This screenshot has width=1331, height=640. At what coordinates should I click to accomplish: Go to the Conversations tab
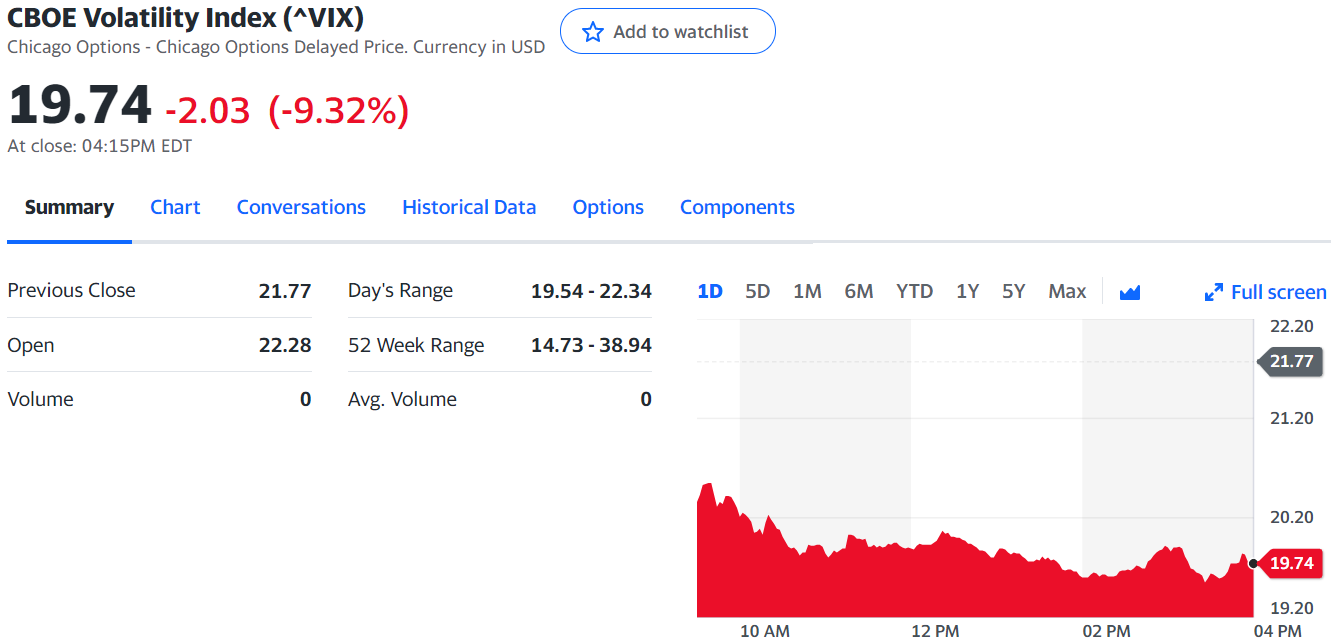[x=301, y=207]
